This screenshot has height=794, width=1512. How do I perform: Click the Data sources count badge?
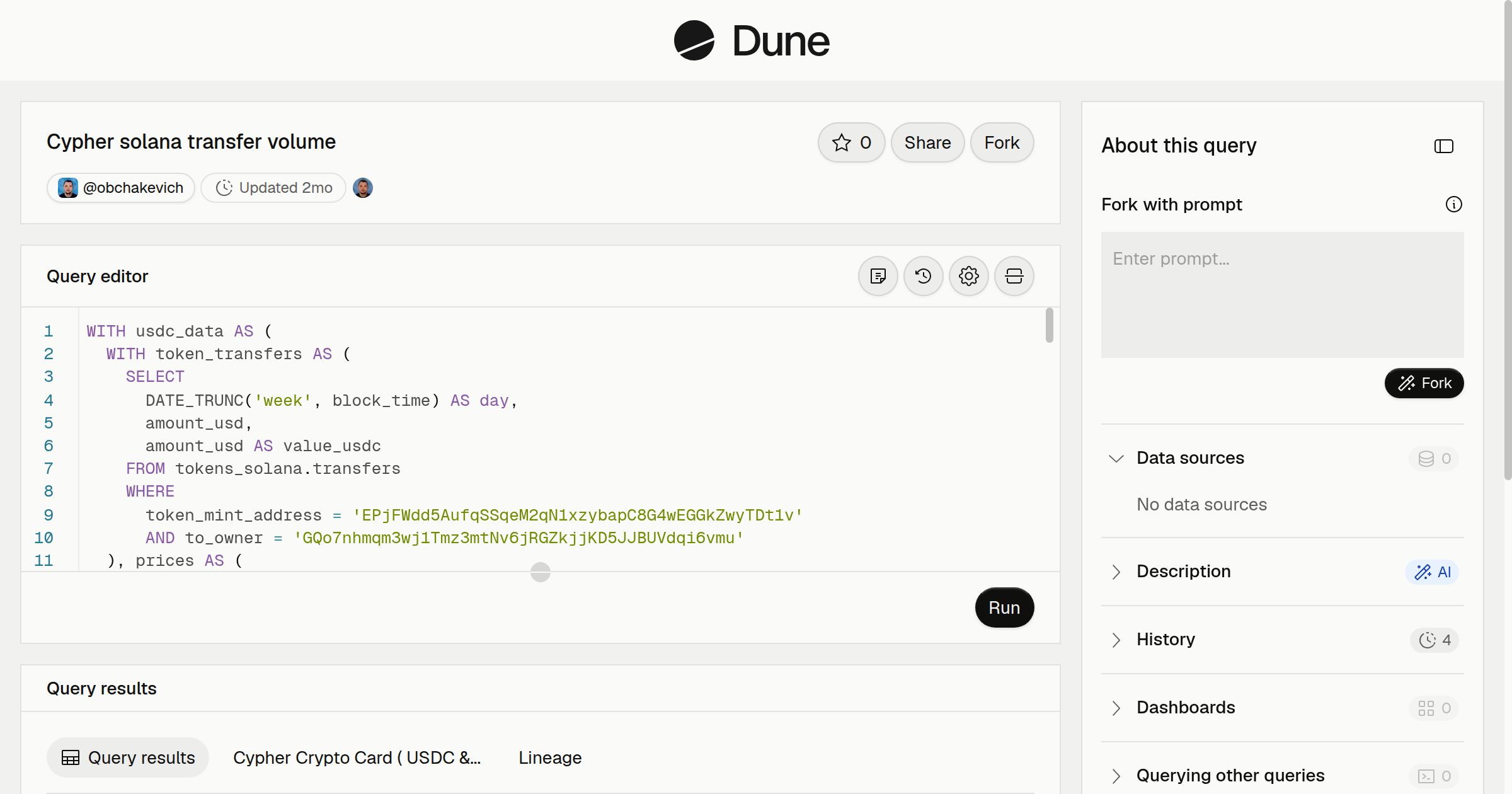[x=1434, y=458]
